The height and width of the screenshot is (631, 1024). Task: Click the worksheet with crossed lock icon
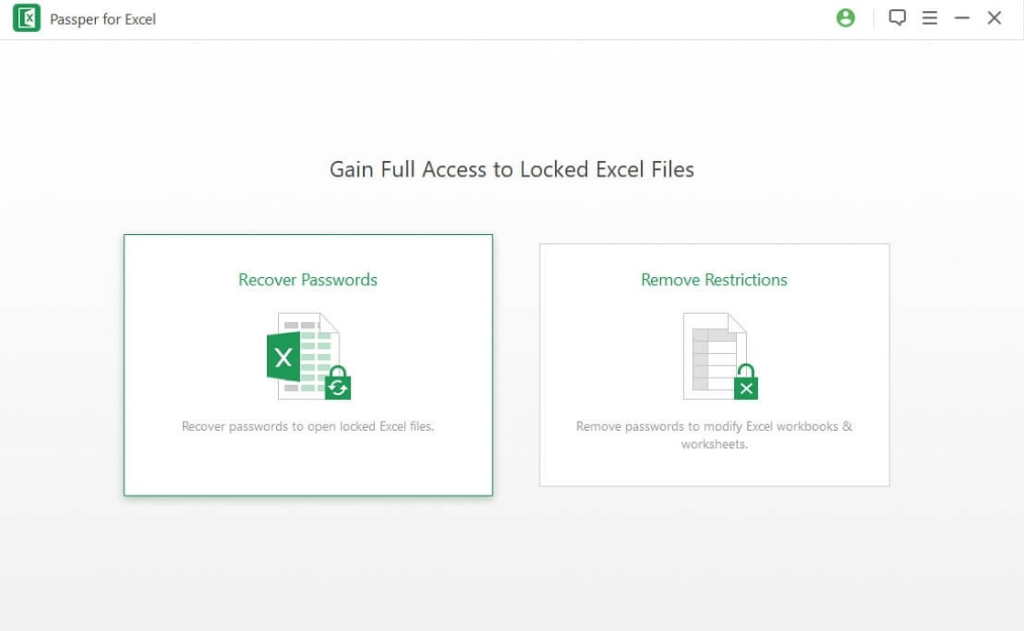click(x=713, y=355)
